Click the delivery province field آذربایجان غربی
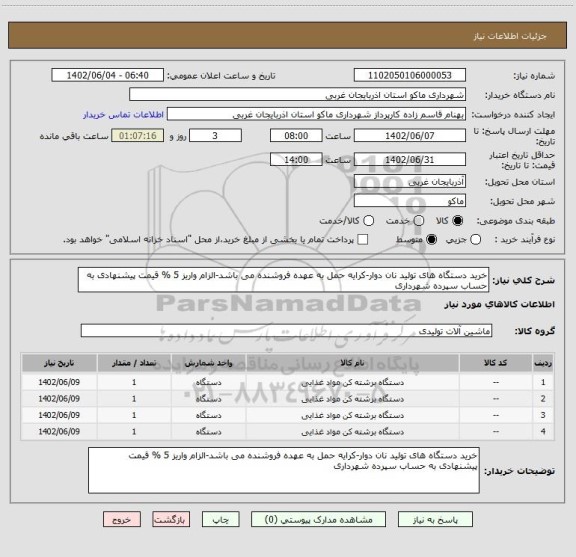Image resolution: width=576 pixels, height=557 pixels. (x=410, y=181)
